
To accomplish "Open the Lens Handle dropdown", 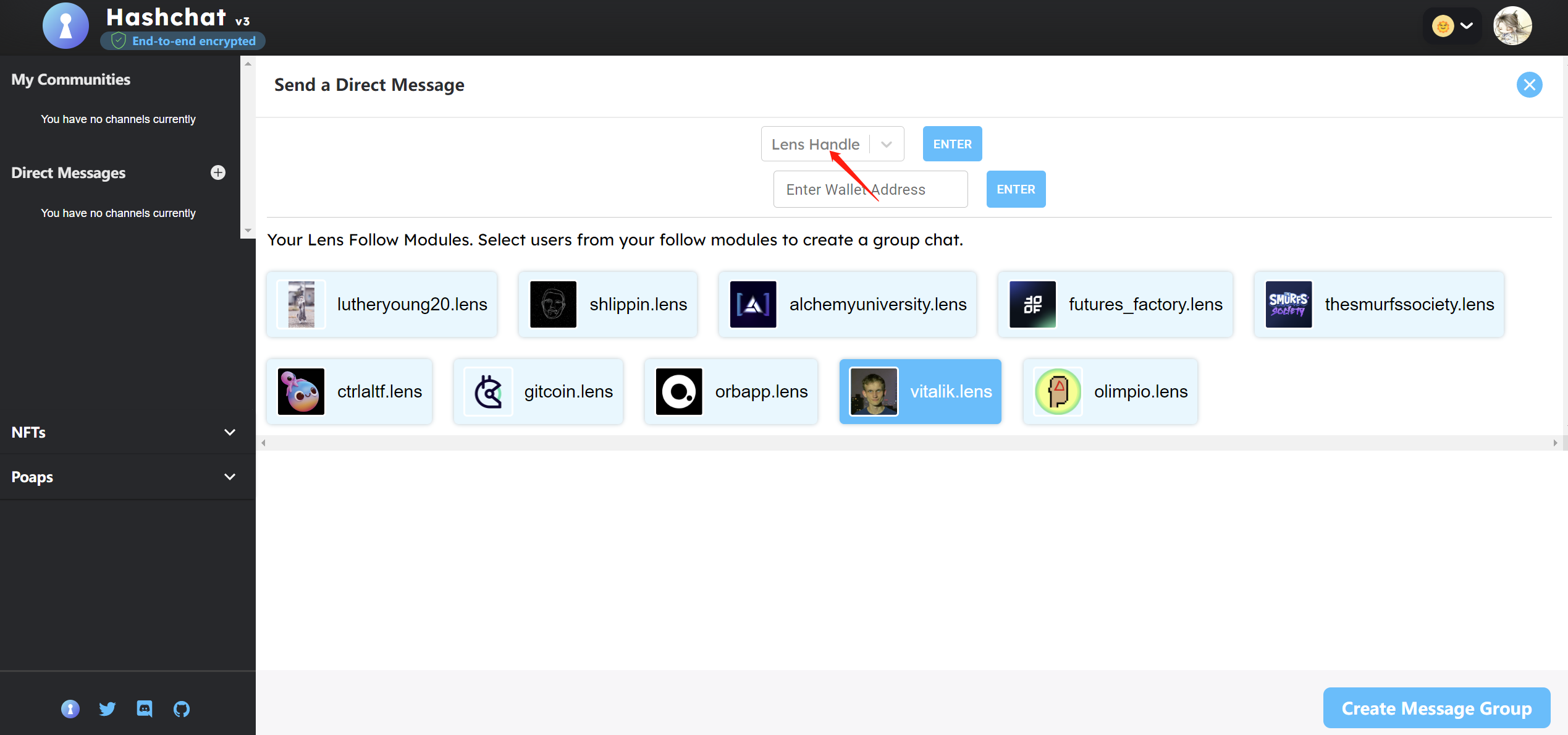I will coord(832,144).
